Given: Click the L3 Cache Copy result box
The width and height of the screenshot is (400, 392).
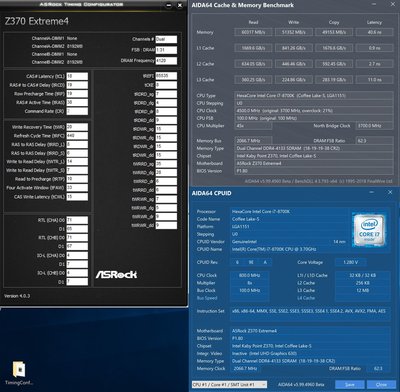Looking at the screenshot, I should [x=334, y=80].
